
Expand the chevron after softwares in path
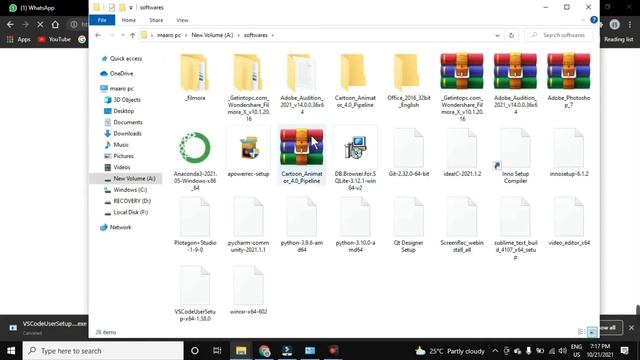(273, 36)
